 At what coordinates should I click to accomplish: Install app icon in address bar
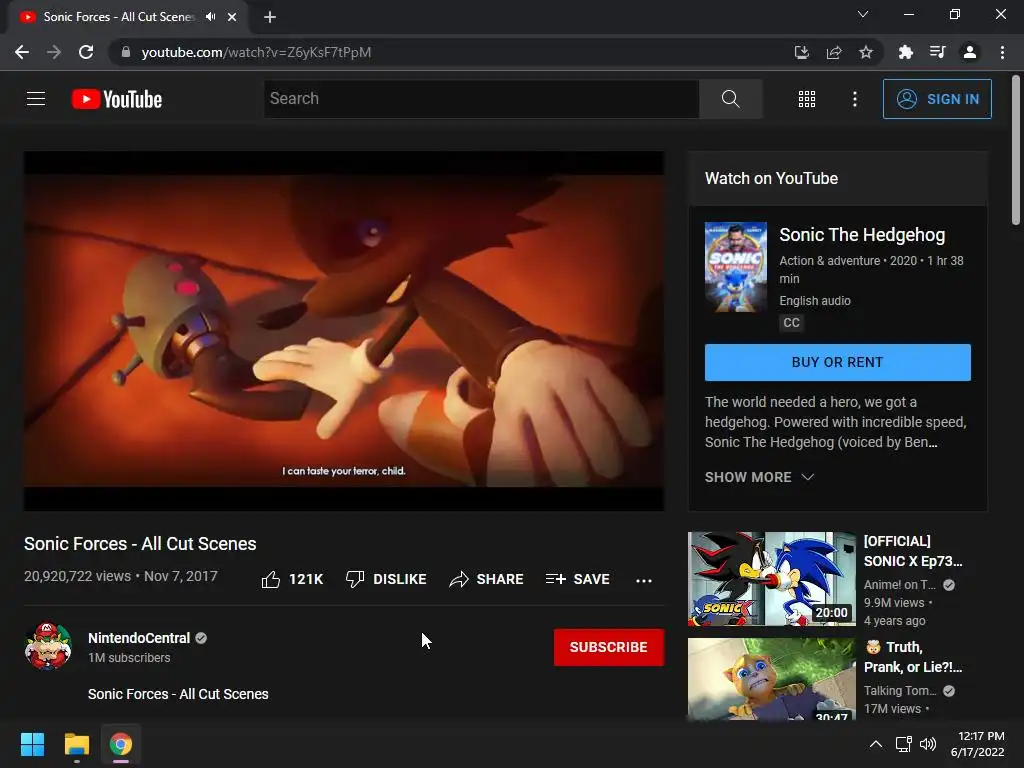[801, 52]
